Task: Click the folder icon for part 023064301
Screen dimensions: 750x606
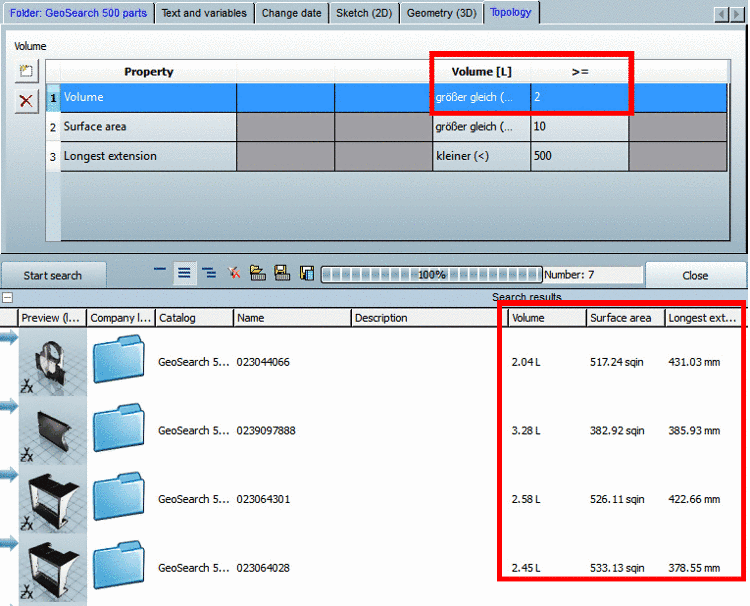Action: click(x=119, y=496)
